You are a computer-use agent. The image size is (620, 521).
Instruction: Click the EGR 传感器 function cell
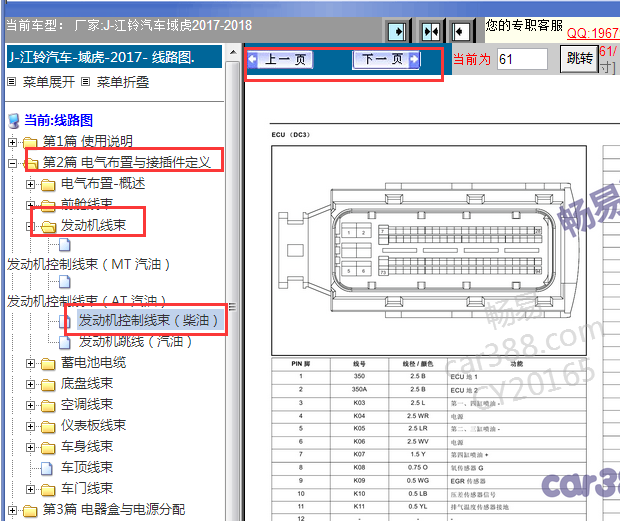pos(516,481)
